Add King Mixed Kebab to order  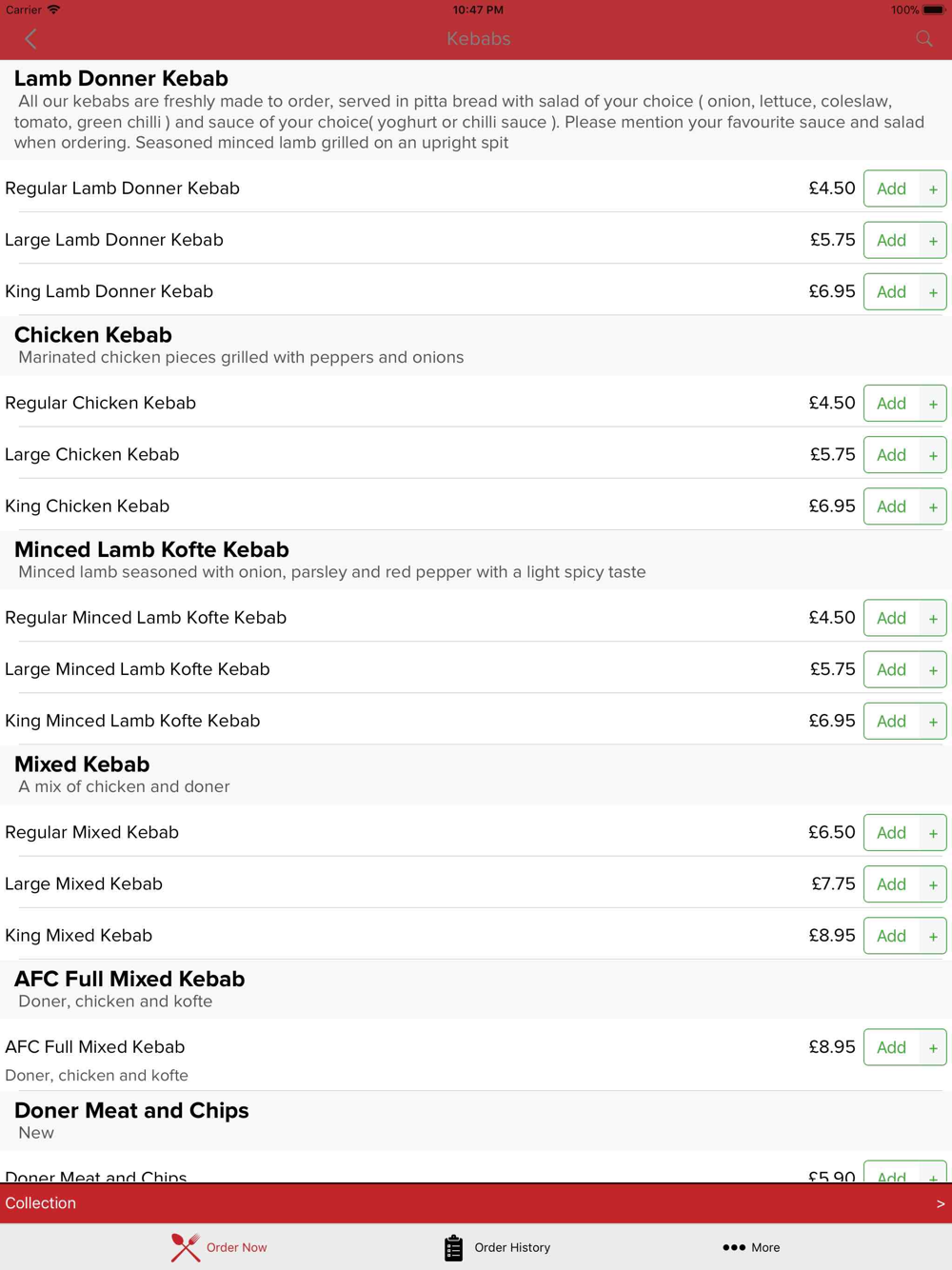891,937
